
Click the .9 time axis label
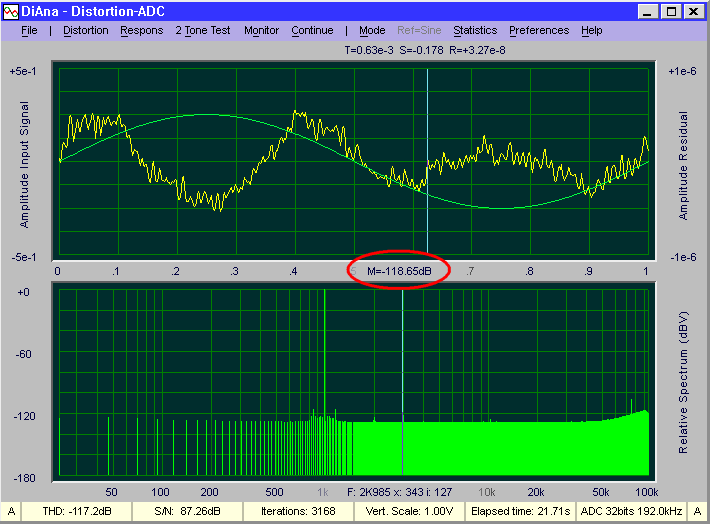pos(588,272)
